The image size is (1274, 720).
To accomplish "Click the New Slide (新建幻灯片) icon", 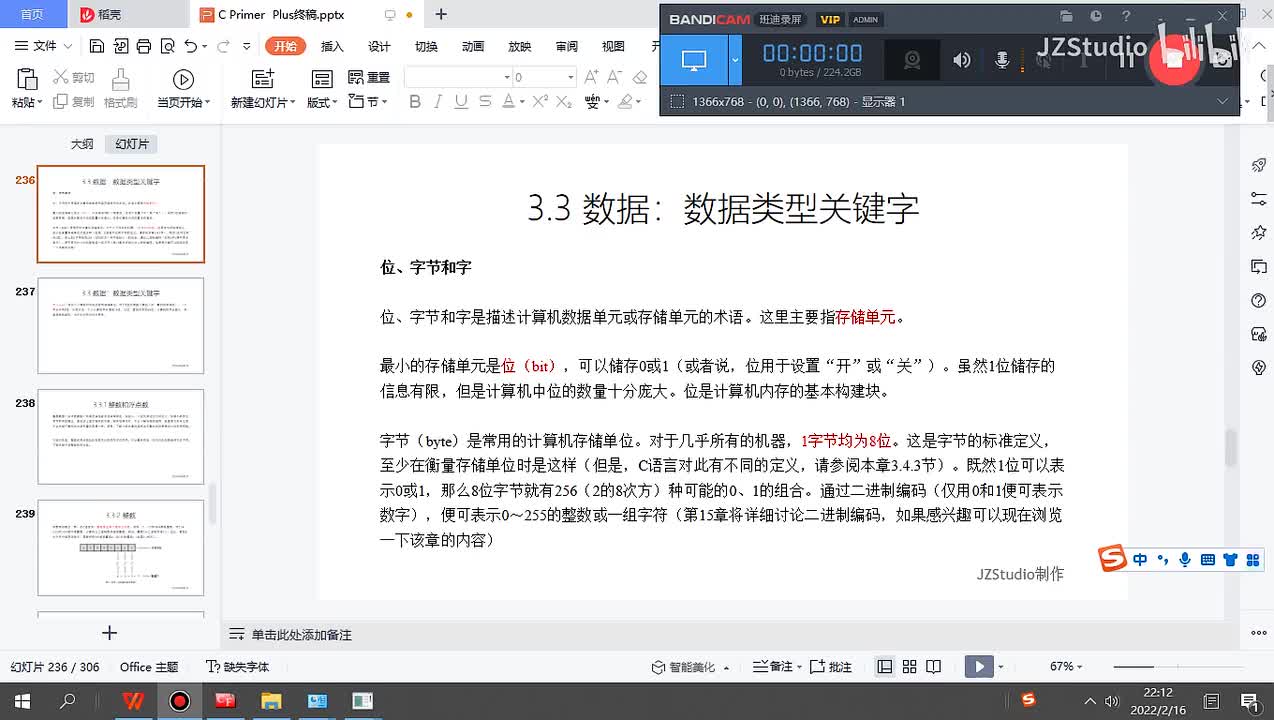I will click(x=262, y=80).
